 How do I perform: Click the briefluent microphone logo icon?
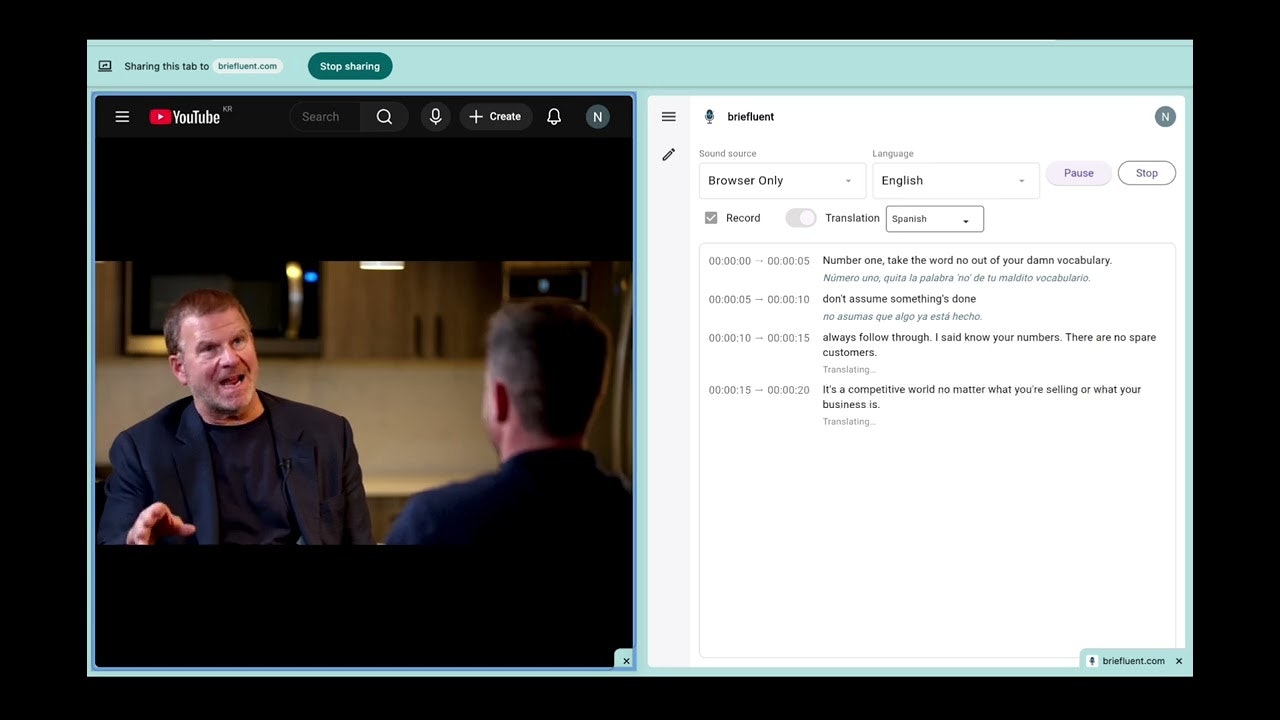click(709, 117)
